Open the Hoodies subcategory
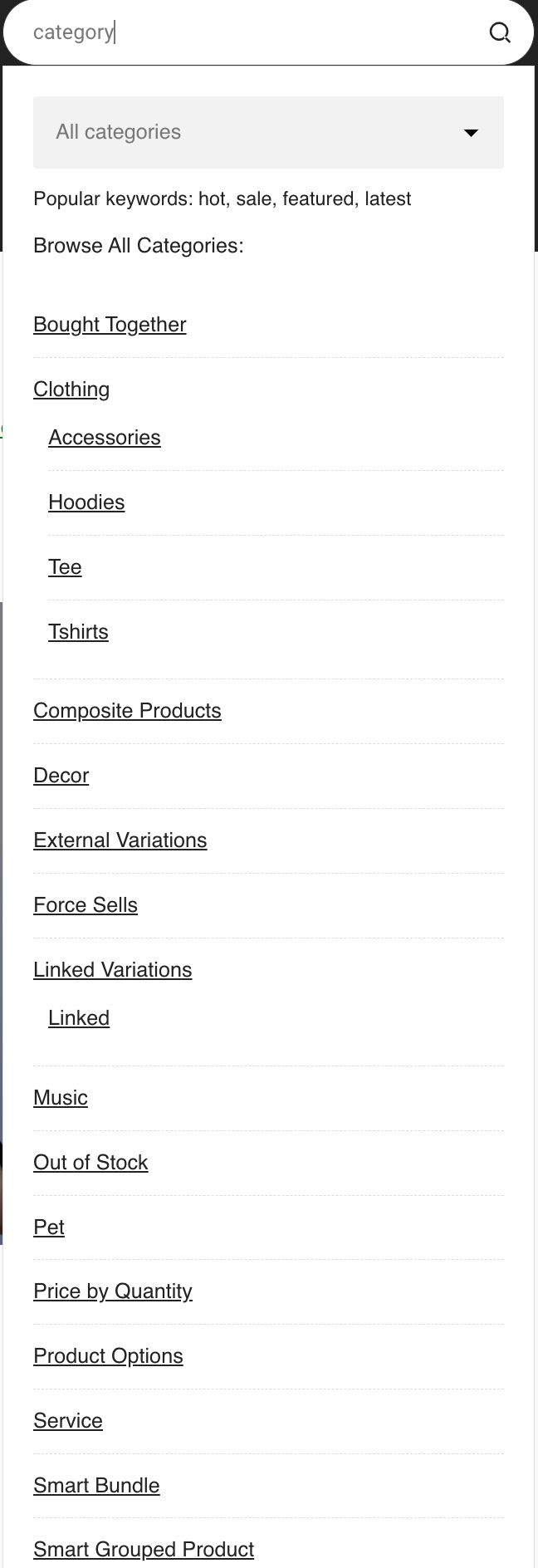 pos(86,502)
